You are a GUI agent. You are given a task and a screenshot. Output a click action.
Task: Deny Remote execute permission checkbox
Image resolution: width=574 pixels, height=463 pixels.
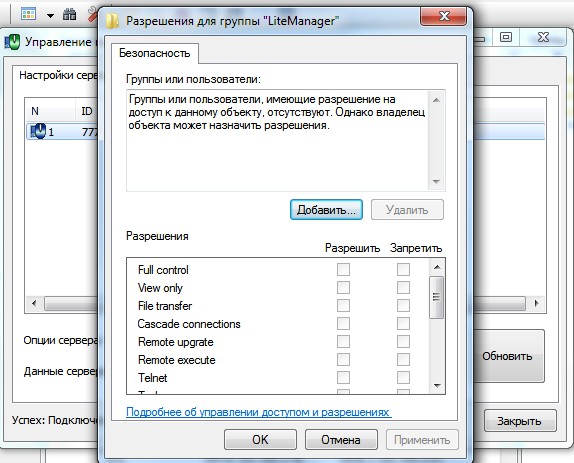(x=403, y=359)
